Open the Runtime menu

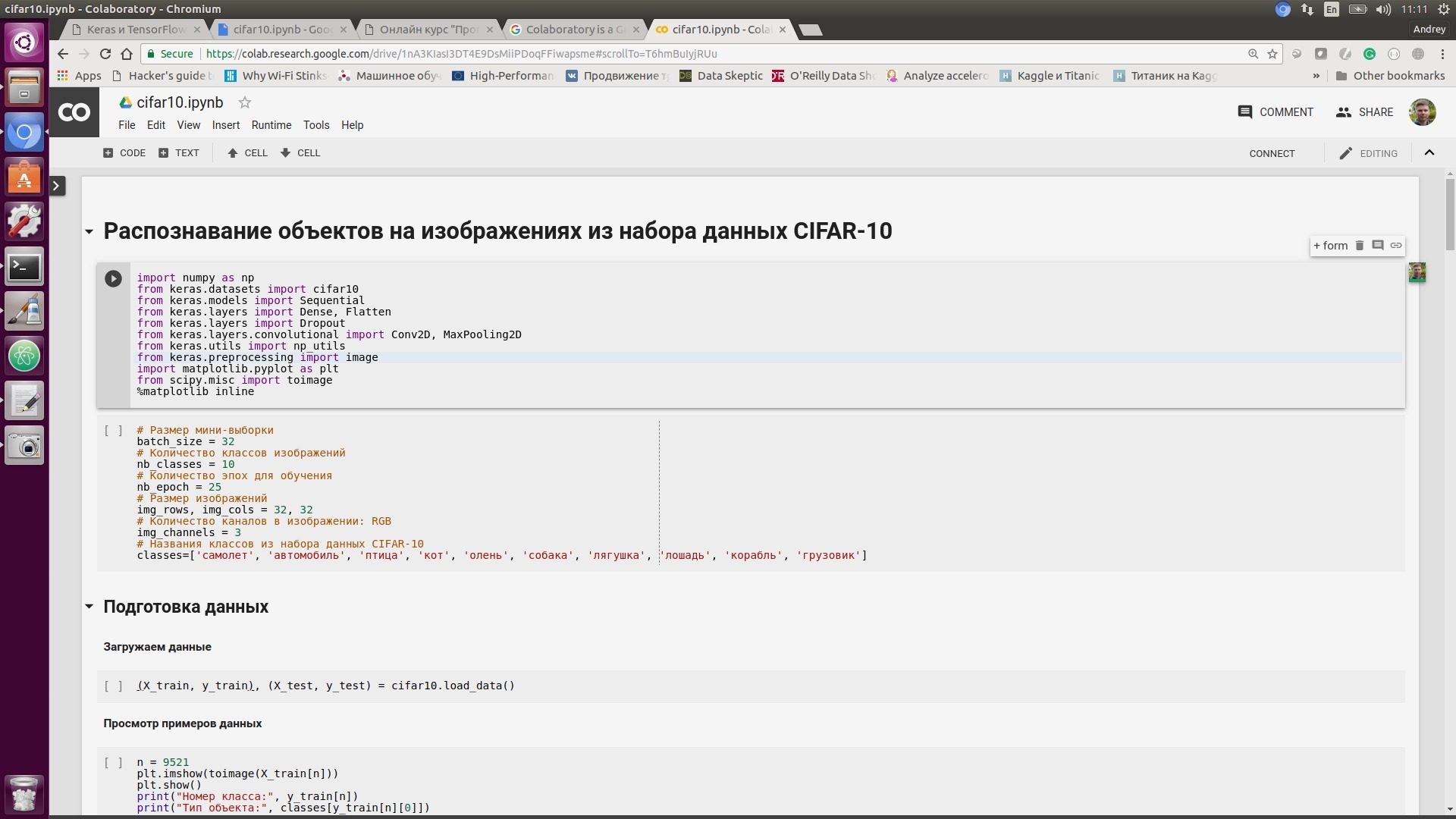(271, 125)
